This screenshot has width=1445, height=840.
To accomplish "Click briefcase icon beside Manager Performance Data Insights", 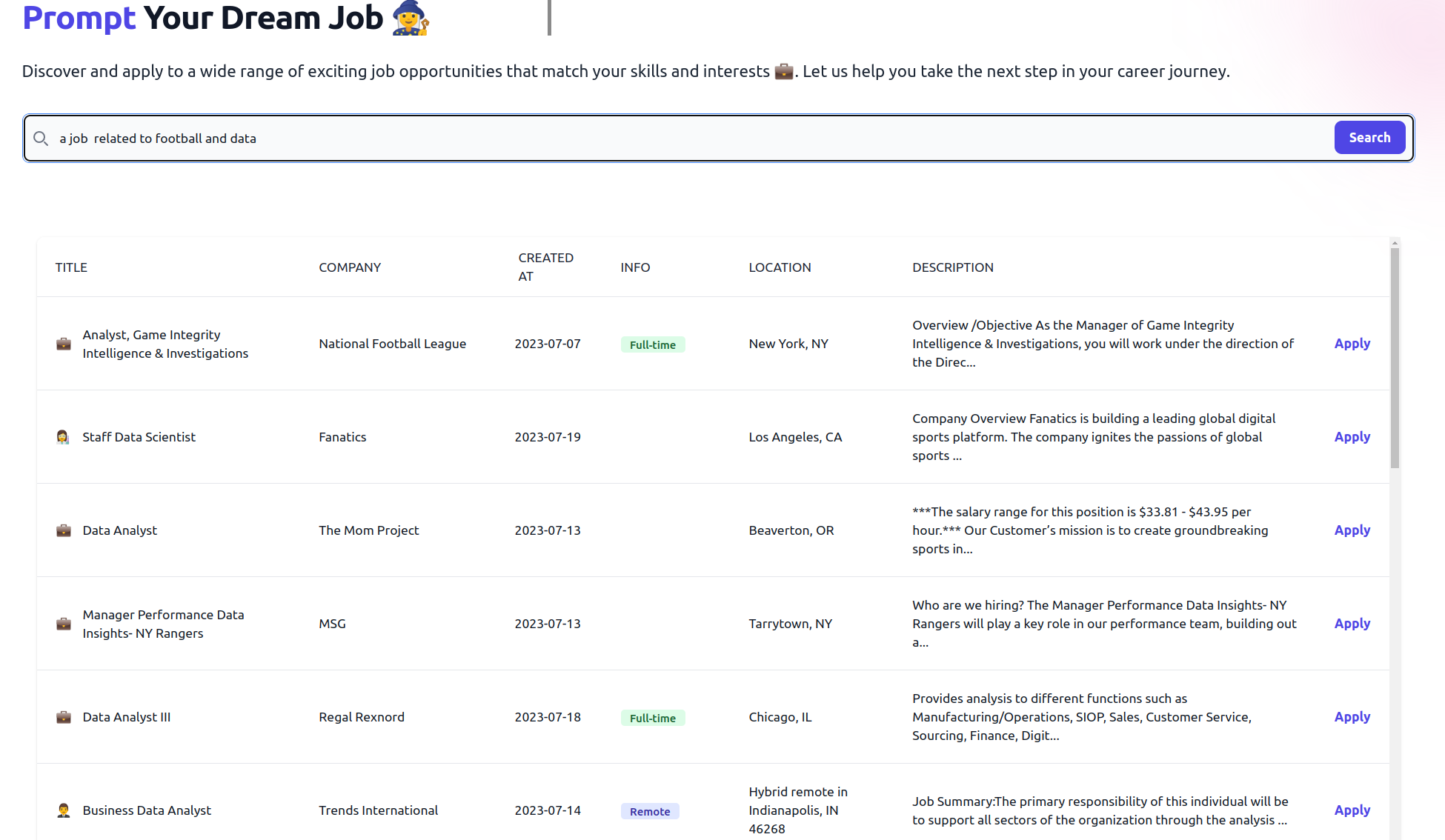I will pyautogui.click(x=64, y=624).
